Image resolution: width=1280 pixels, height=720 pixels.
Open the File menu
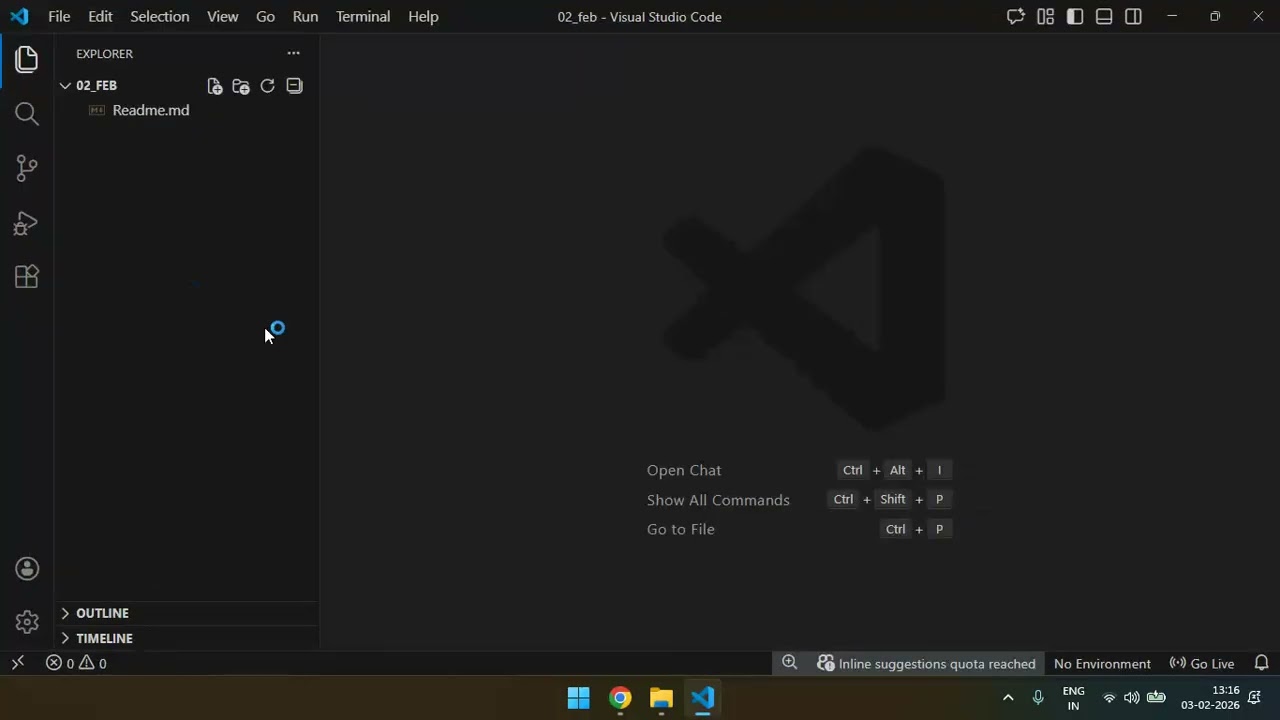59,17
